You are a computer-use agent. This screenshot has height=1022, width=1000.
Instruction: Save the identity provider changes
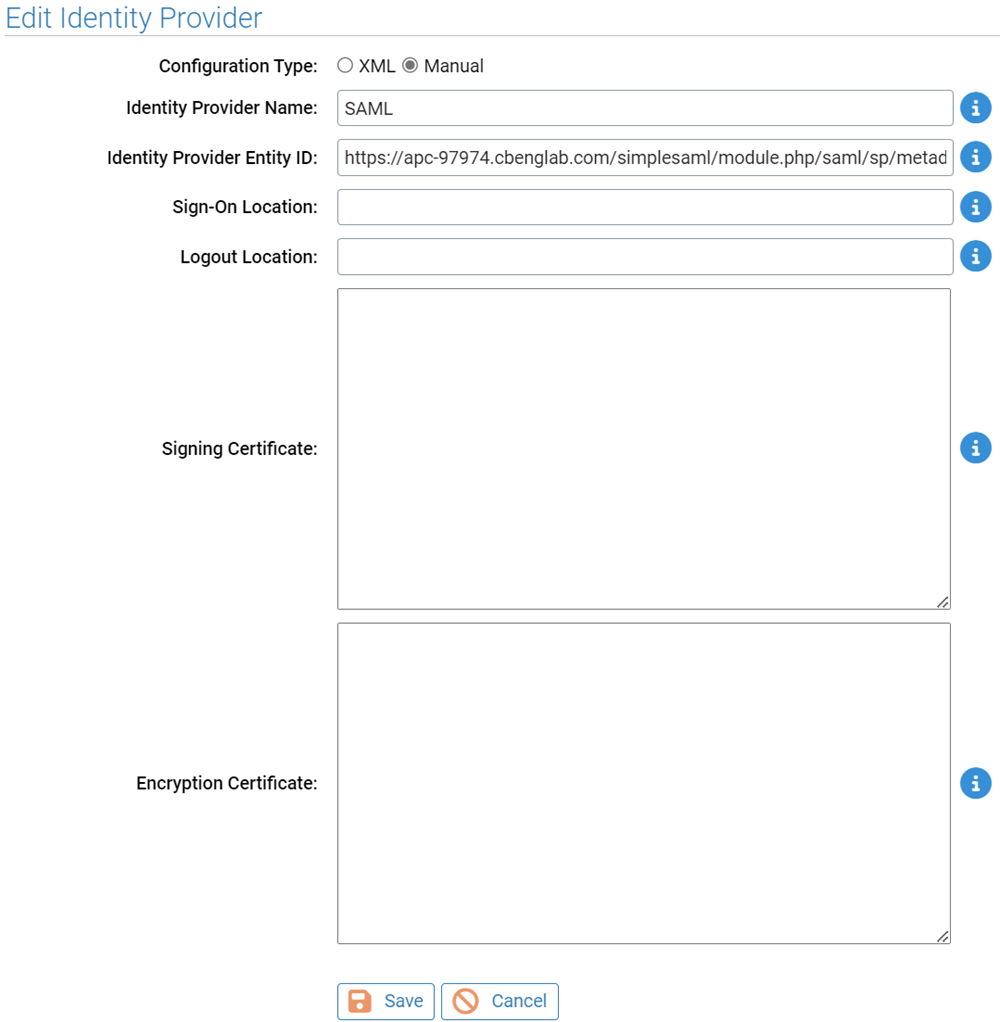pyautogui.click(x=385, y=1001)
